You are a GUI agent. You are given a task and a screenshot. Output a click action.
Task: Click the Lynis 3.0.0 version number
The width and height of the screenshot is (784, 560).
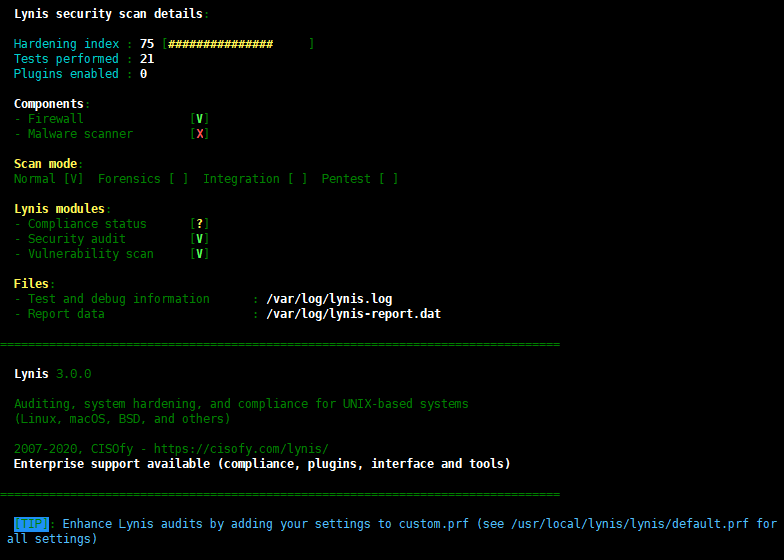point(74,374)
